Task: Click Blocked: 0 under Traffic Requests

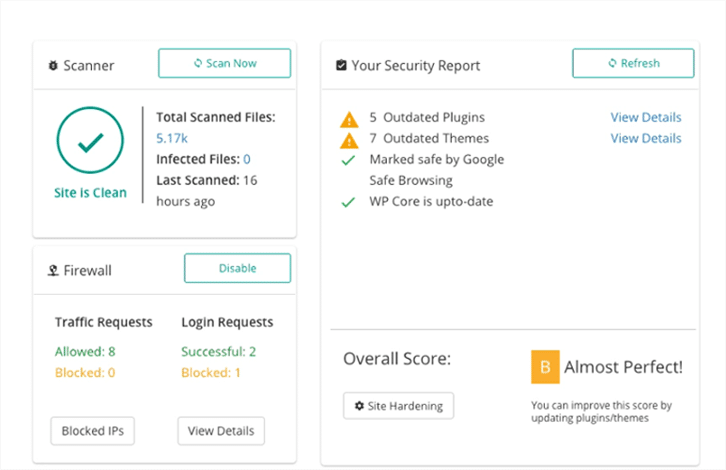Action: [x=85, y=373]
